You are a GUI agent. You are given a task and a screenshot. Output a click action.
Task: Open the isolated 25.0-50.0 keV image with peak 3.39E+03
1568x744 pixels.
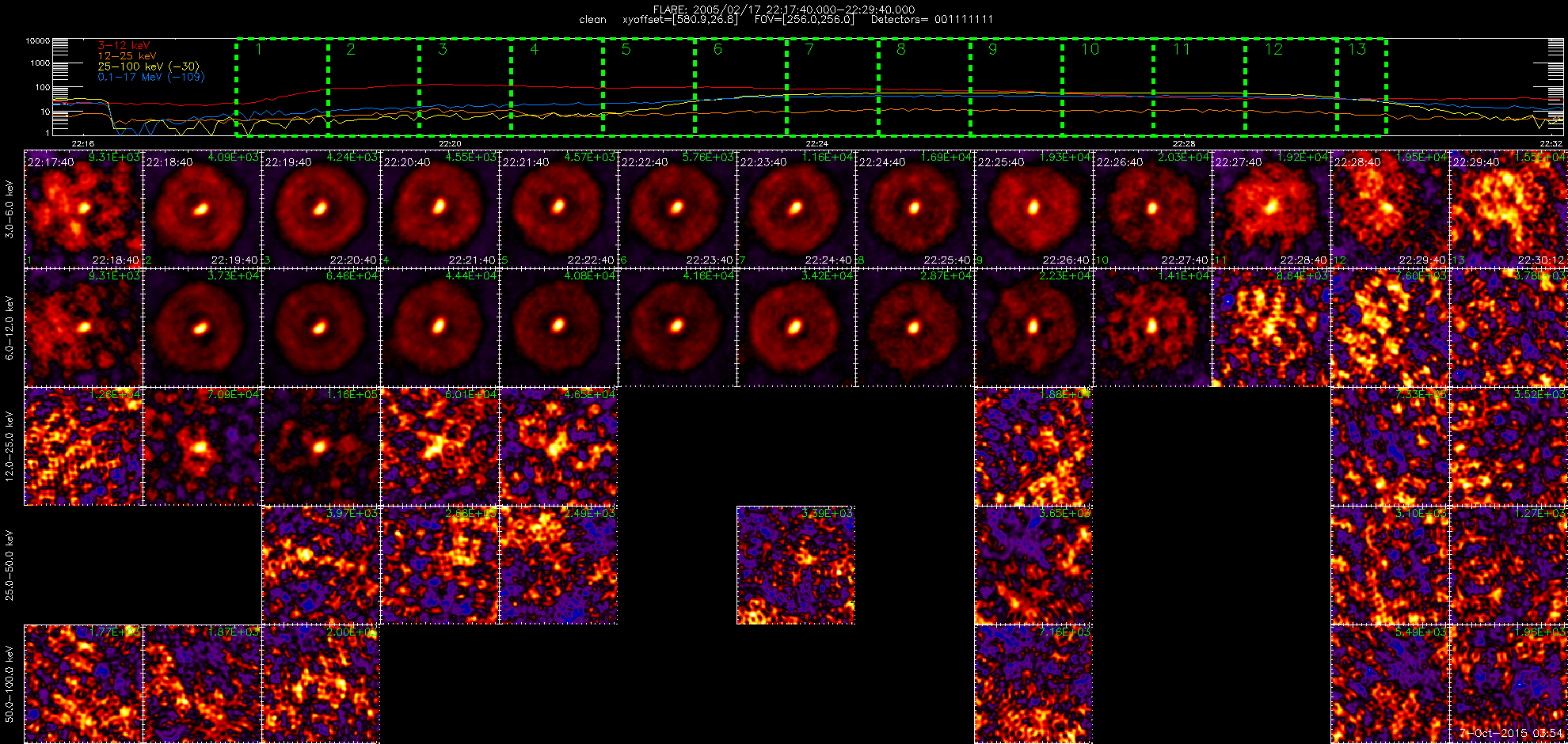tap(796, 565)
